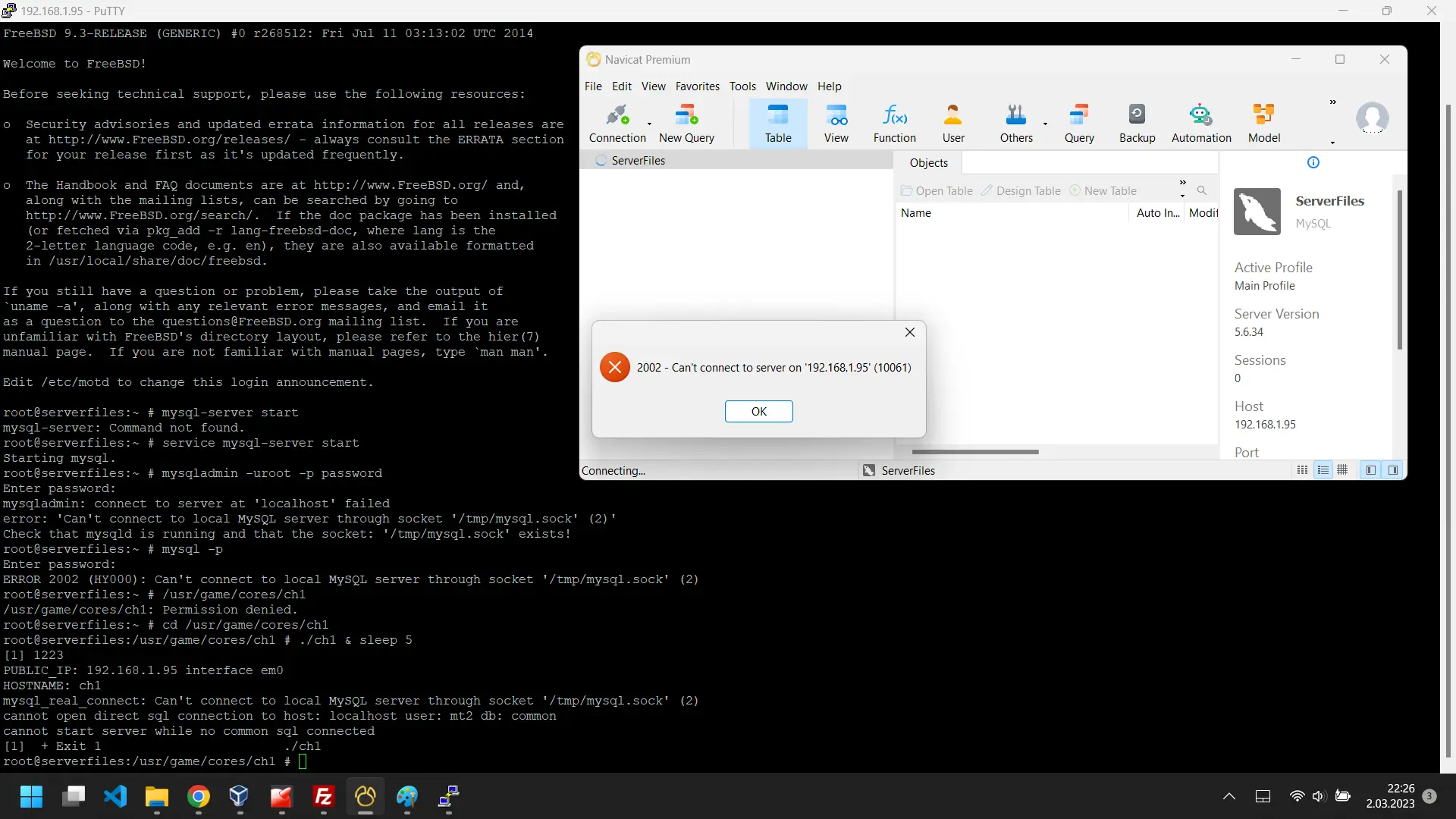Screen dimensions: 1456x819
Task: Click the PuTTY terminal vertical scrollbar
Action: tap(1448, 432)
